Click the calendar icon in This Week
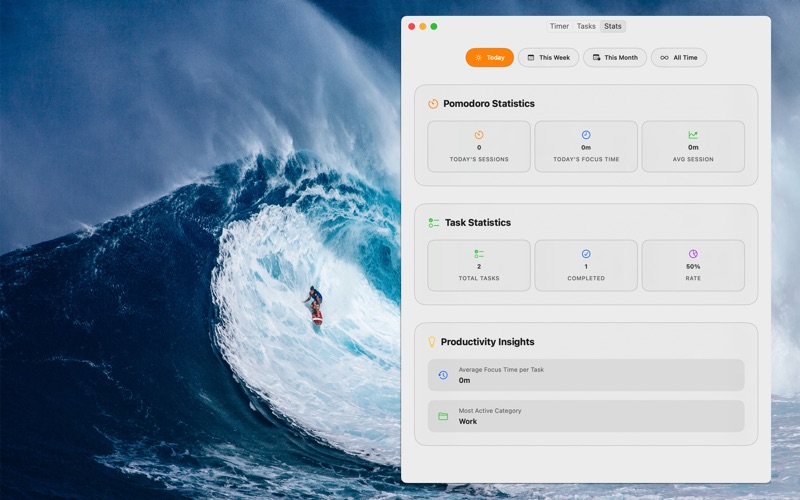Viewport: 800px width, 500px height. coord(531,58)
